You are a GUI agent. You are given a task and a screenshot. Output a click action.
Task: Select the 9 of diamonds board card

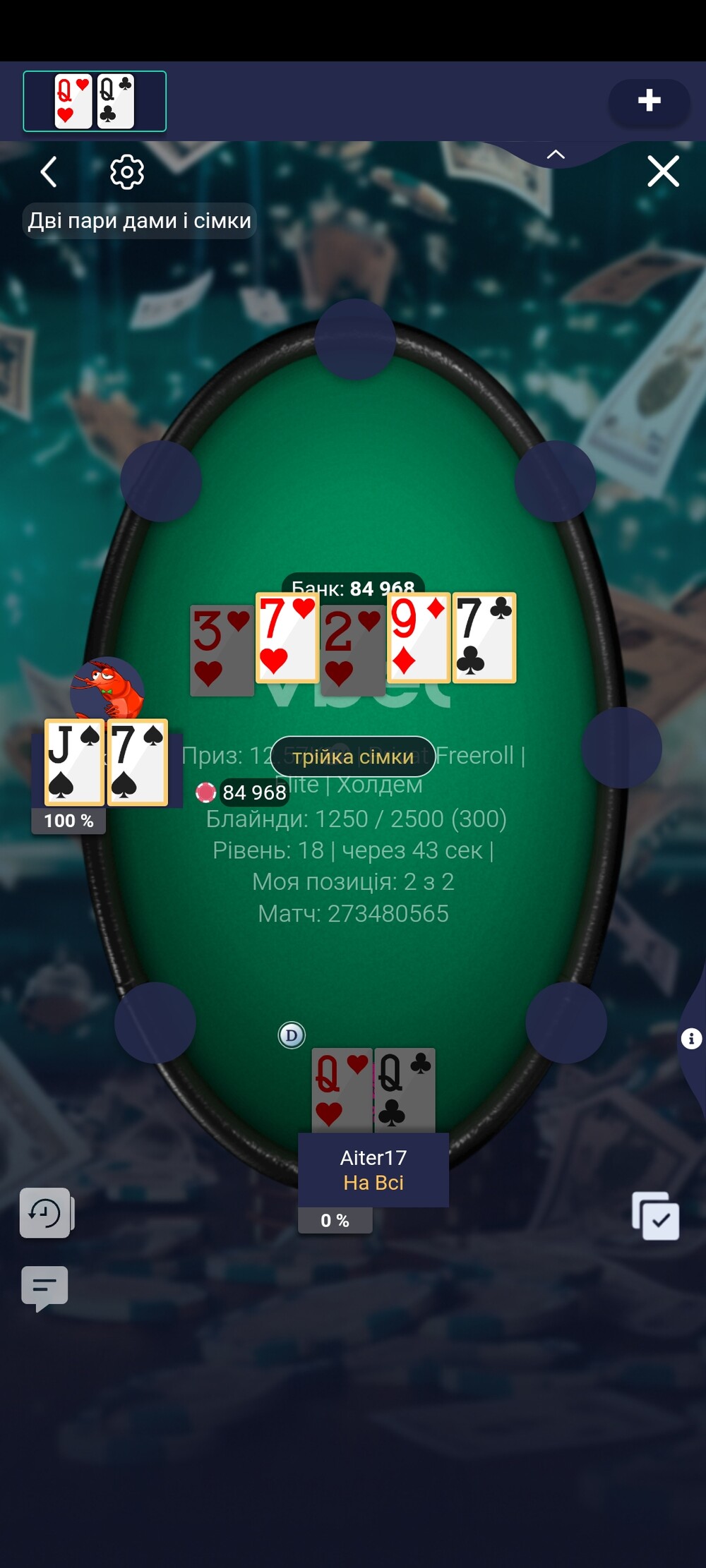[419, 638]
